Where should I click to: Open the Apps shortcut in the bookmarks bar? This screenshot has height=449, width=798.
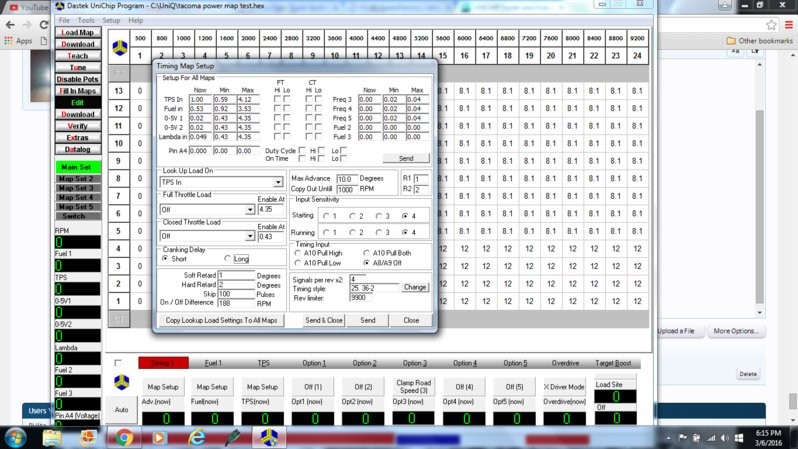(x=18, y=41)
